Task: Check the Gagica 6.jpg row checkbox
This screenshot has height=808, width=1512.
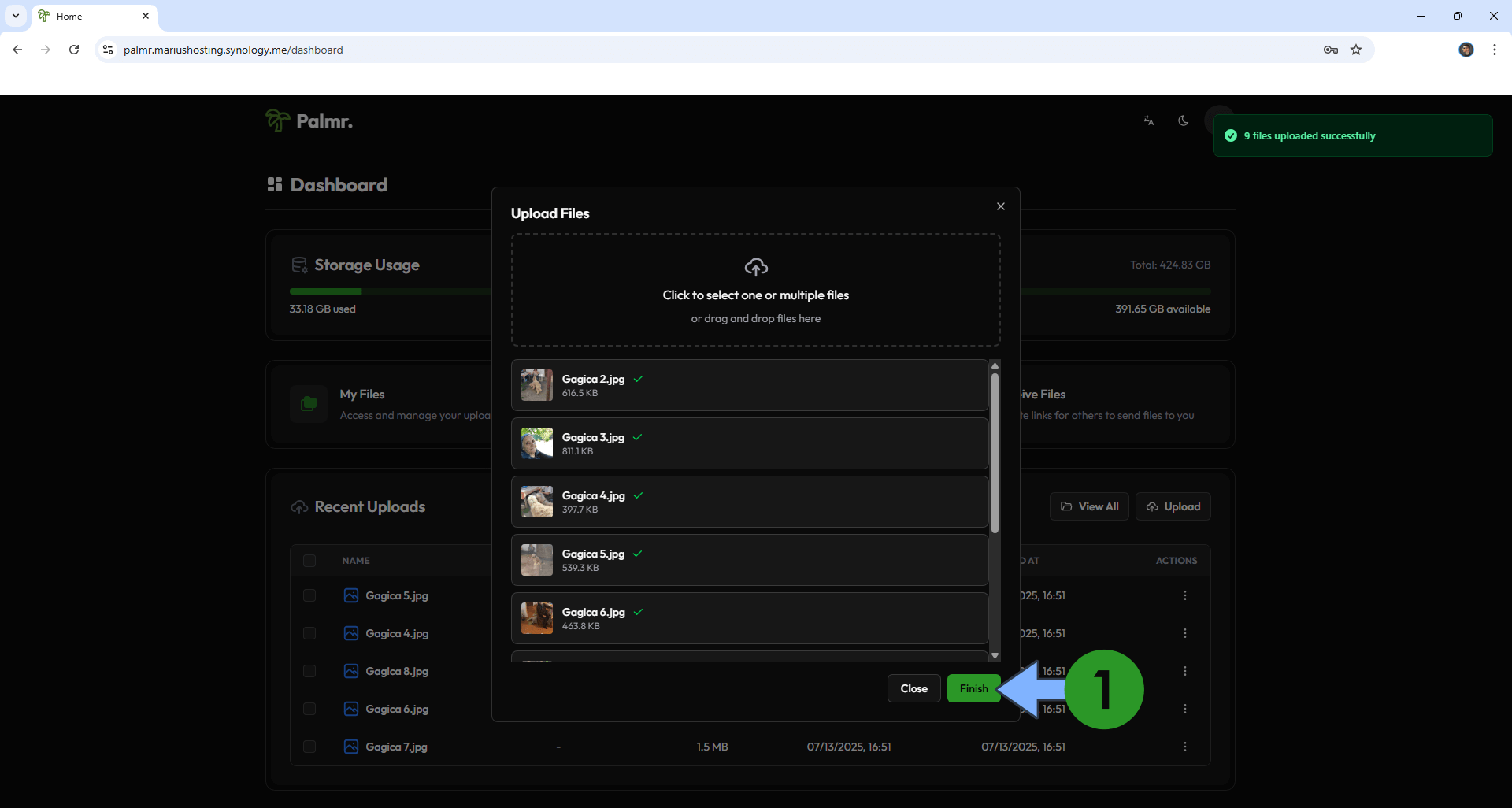Action: (x=309, y=709)
